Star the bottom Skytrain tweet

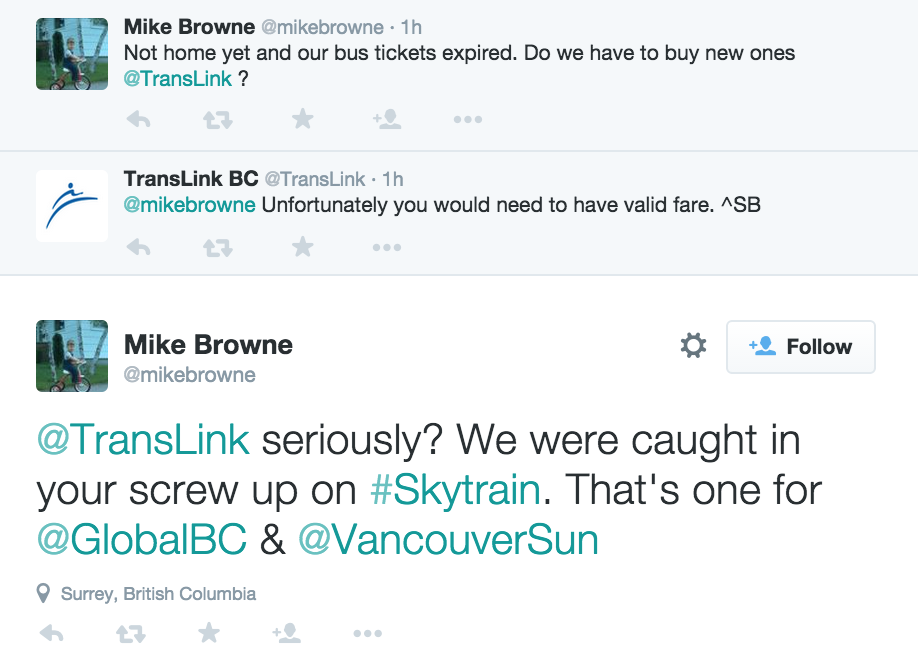[209, 633]
